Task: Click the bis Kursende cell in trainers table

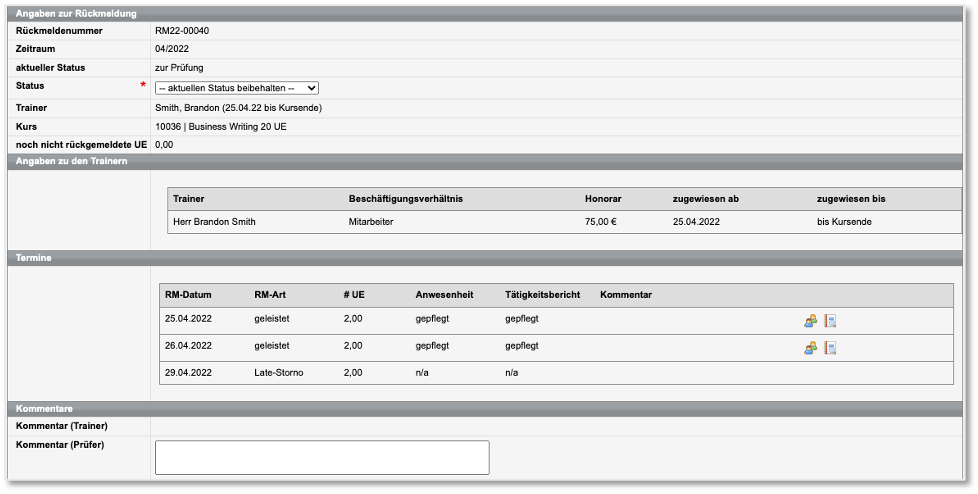Action: (844, 221)
